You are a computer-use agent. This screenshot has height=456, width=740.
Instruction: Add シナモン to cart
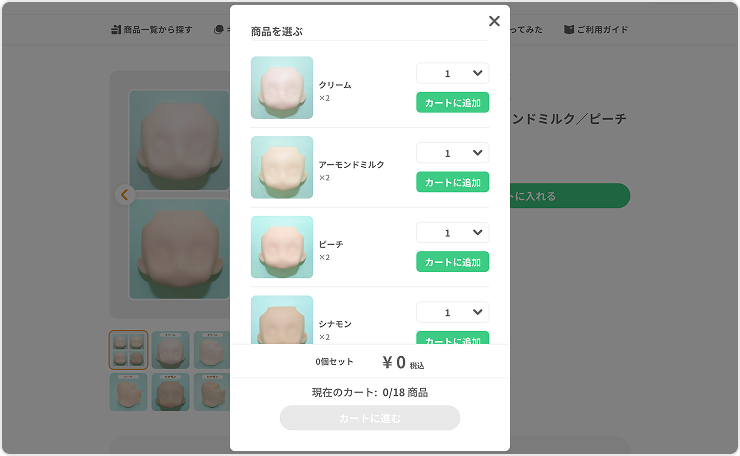[x=452, y=338]
